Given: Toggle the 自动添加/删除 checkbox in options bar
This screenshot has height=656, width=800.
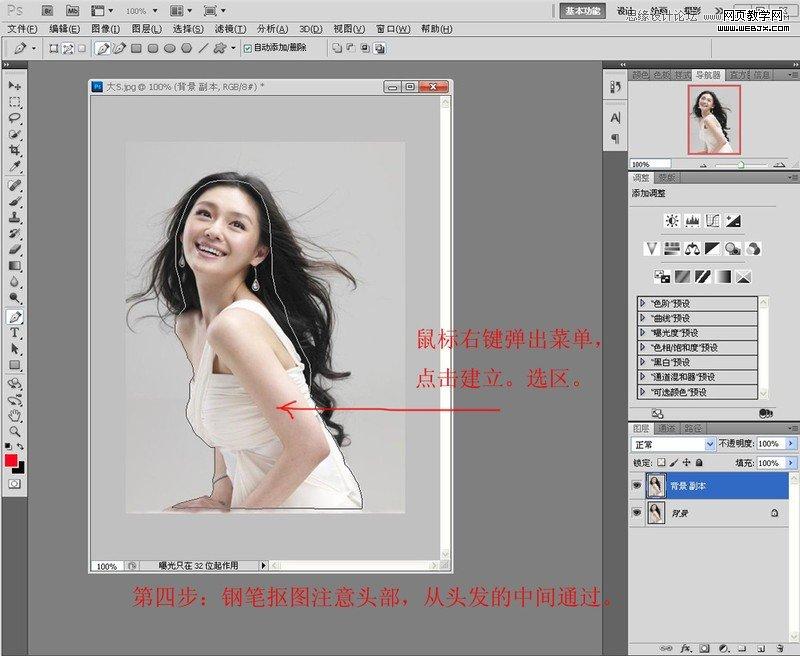Looking at the screenshot, I should pos(246,48).
